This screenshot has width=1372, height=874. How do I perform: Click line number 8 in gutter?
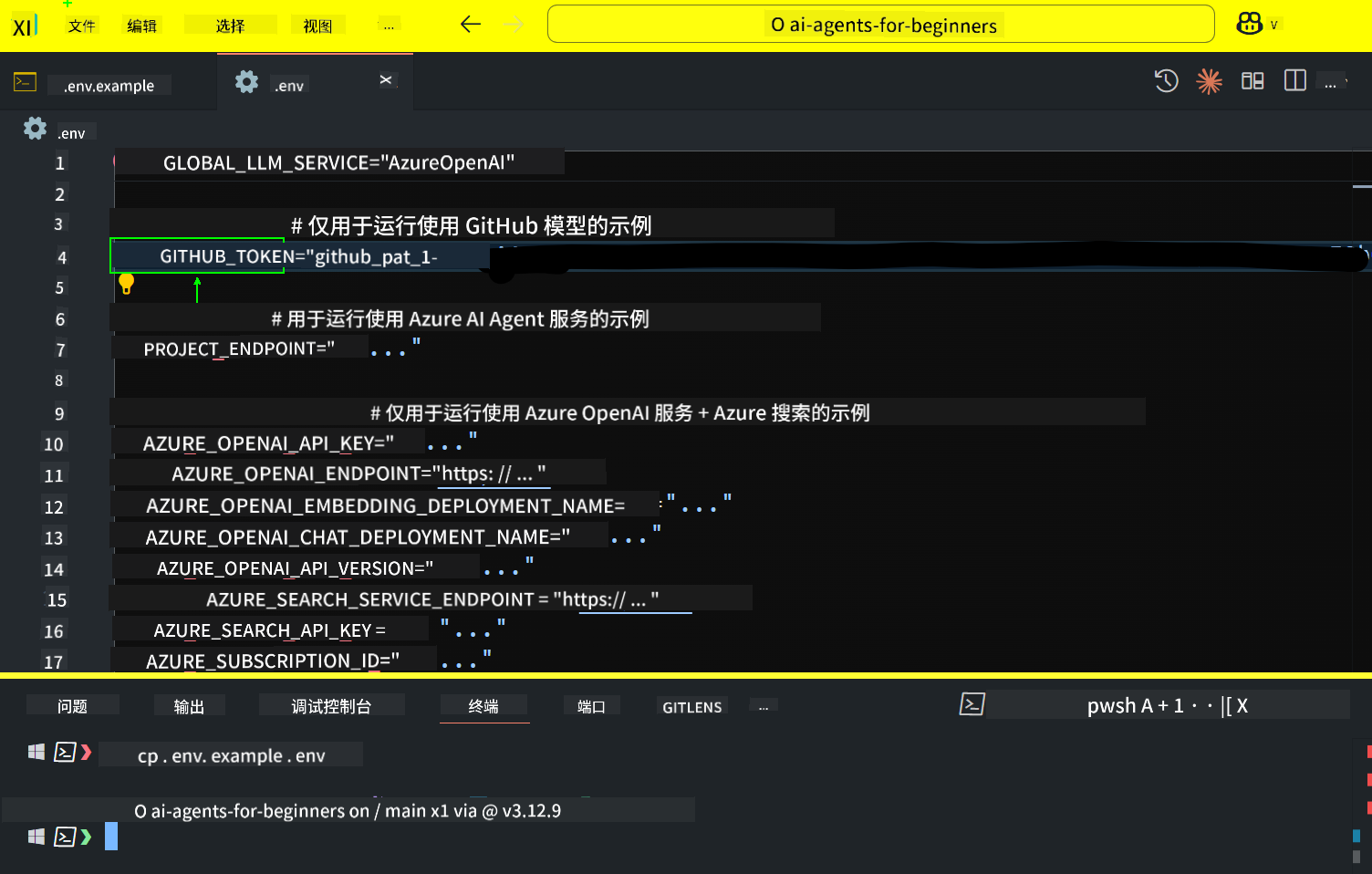58,380
